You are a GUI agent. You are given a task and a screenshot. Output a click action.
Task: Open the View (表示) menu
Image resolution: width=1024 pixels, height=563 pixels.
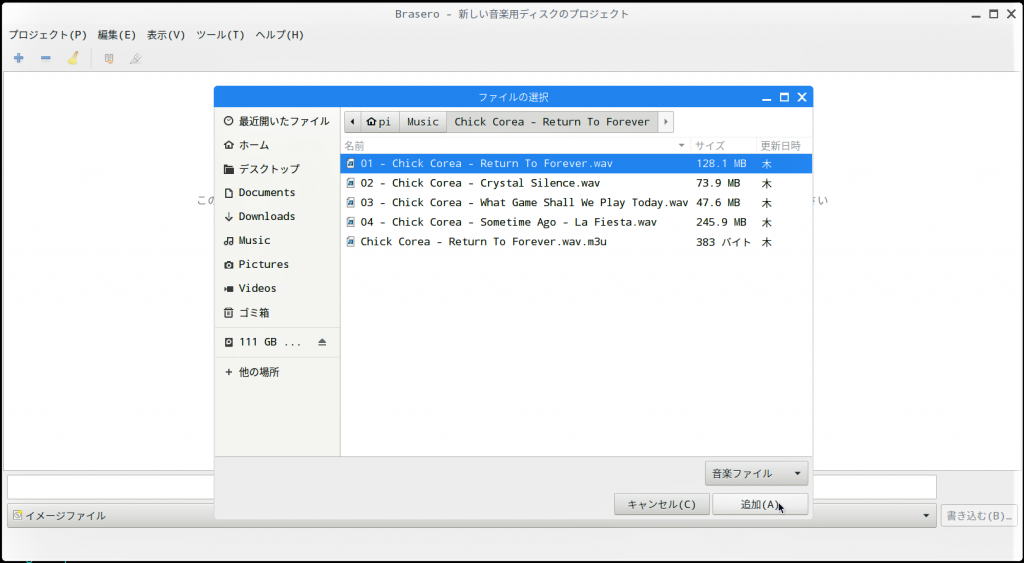coord(166,35)
